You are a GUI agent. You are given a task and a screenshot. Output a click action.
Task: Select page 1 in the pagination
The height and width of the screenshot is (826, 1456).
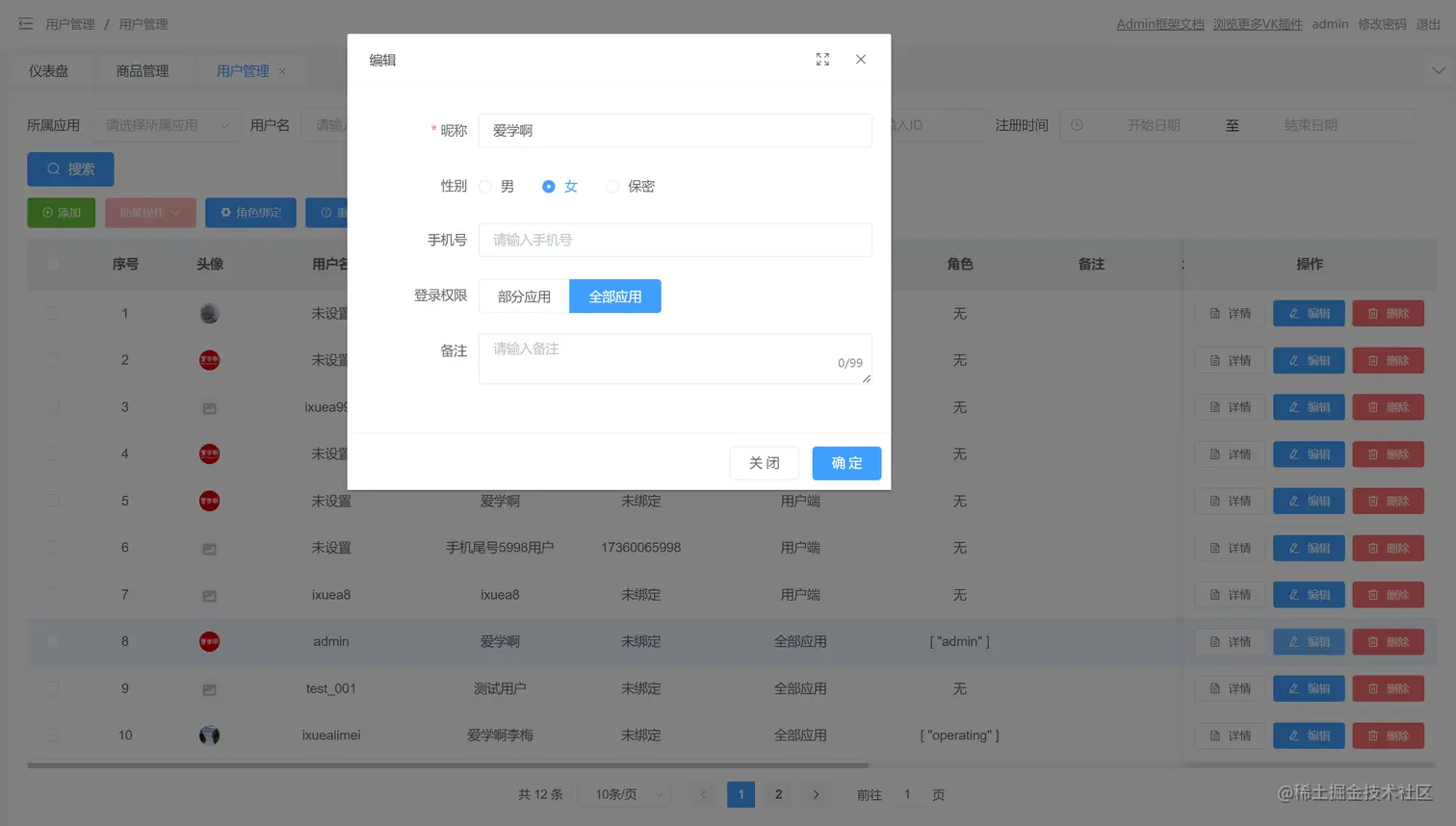click(x=741, y=795)
